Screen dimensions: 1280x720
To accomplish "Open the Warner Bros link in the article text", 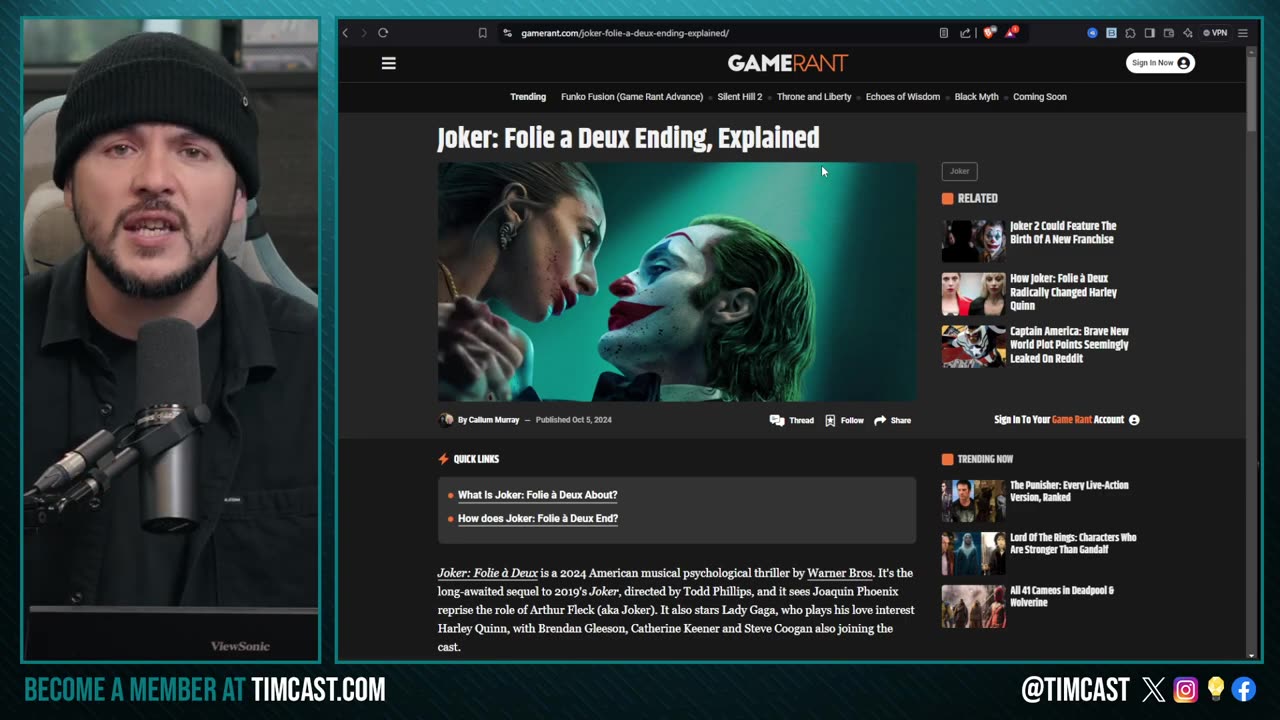I will 840,573.
